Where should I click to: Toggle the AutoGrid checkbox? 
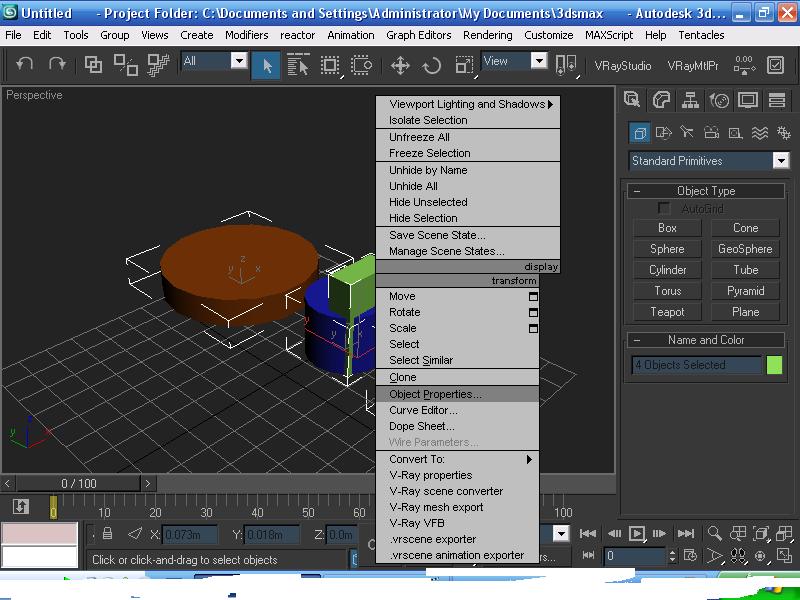point(664,208)
